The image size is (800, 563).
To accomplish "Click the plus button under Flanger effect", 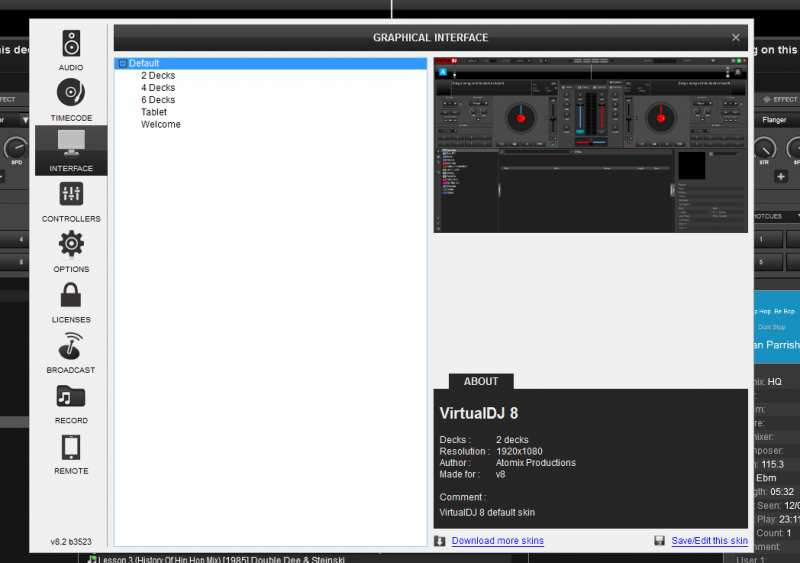I will click(781, 177).
